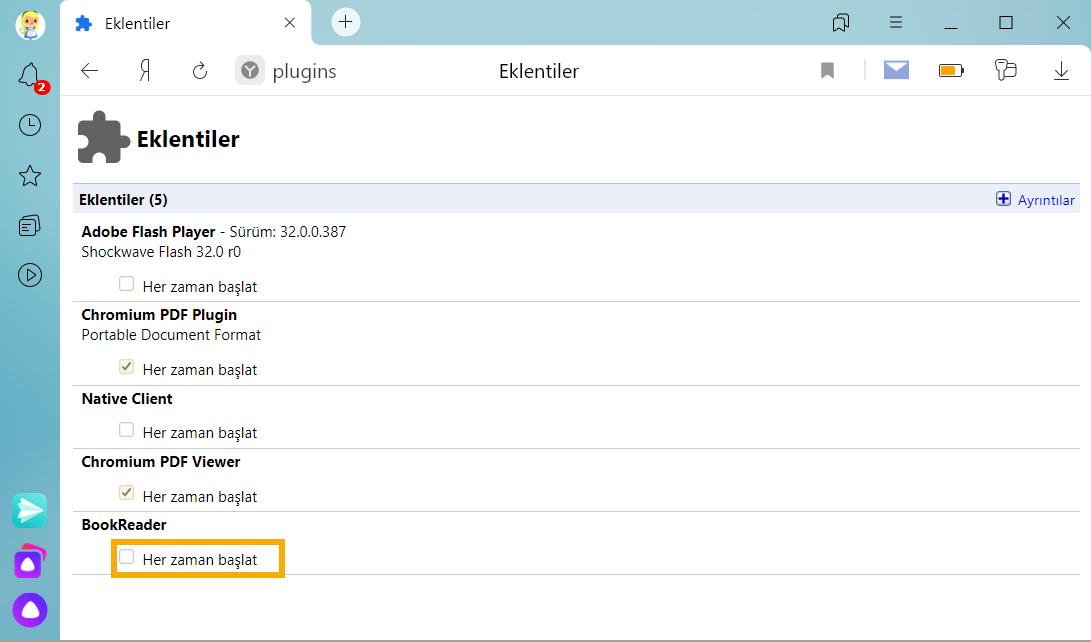The image size is (1091, 642).
Task: Open the mail envelope icon
Action: pyautogui.click(x=896, y=70)
